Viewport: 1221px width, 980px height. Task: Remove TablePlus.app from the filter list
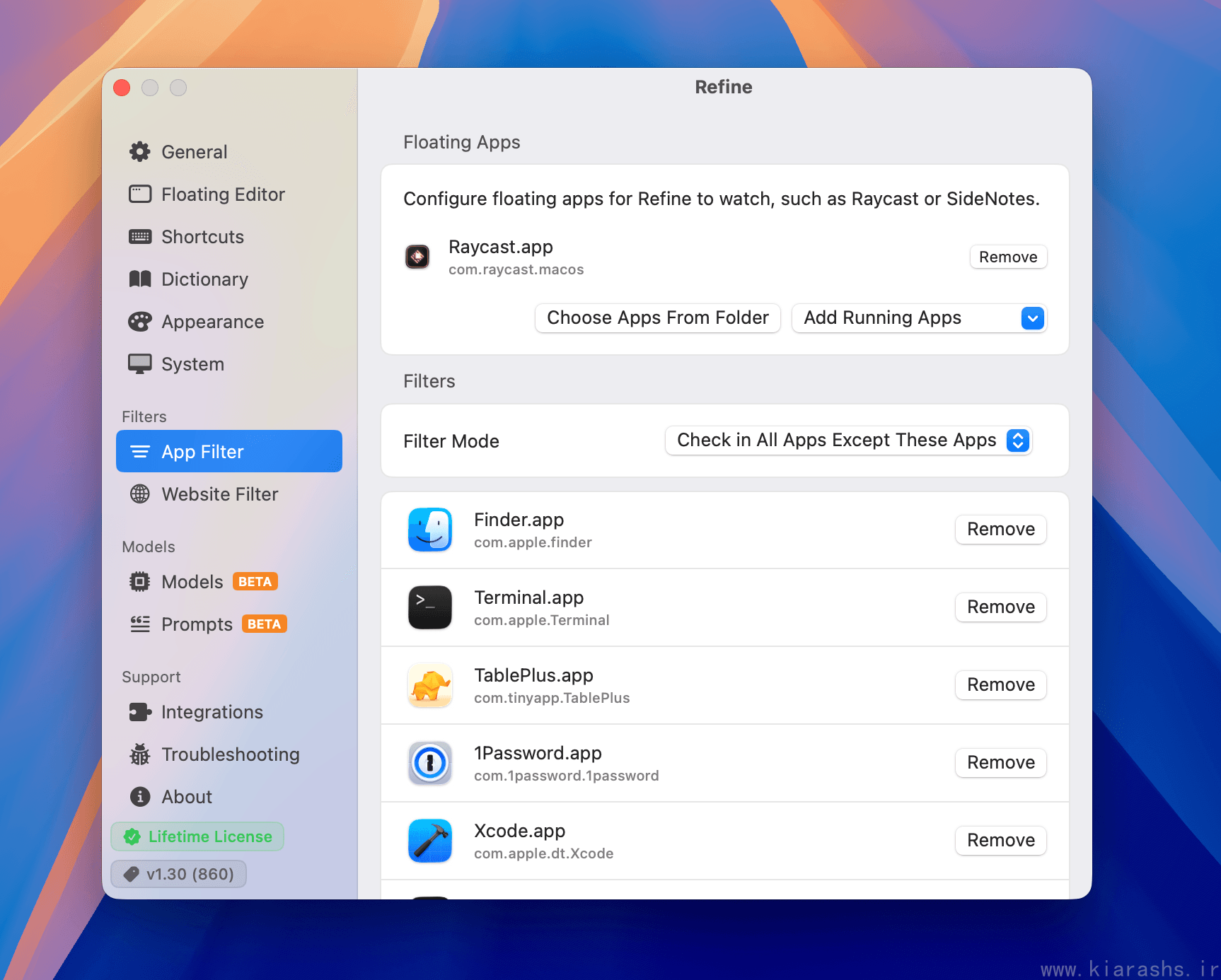click(1001, 685)
